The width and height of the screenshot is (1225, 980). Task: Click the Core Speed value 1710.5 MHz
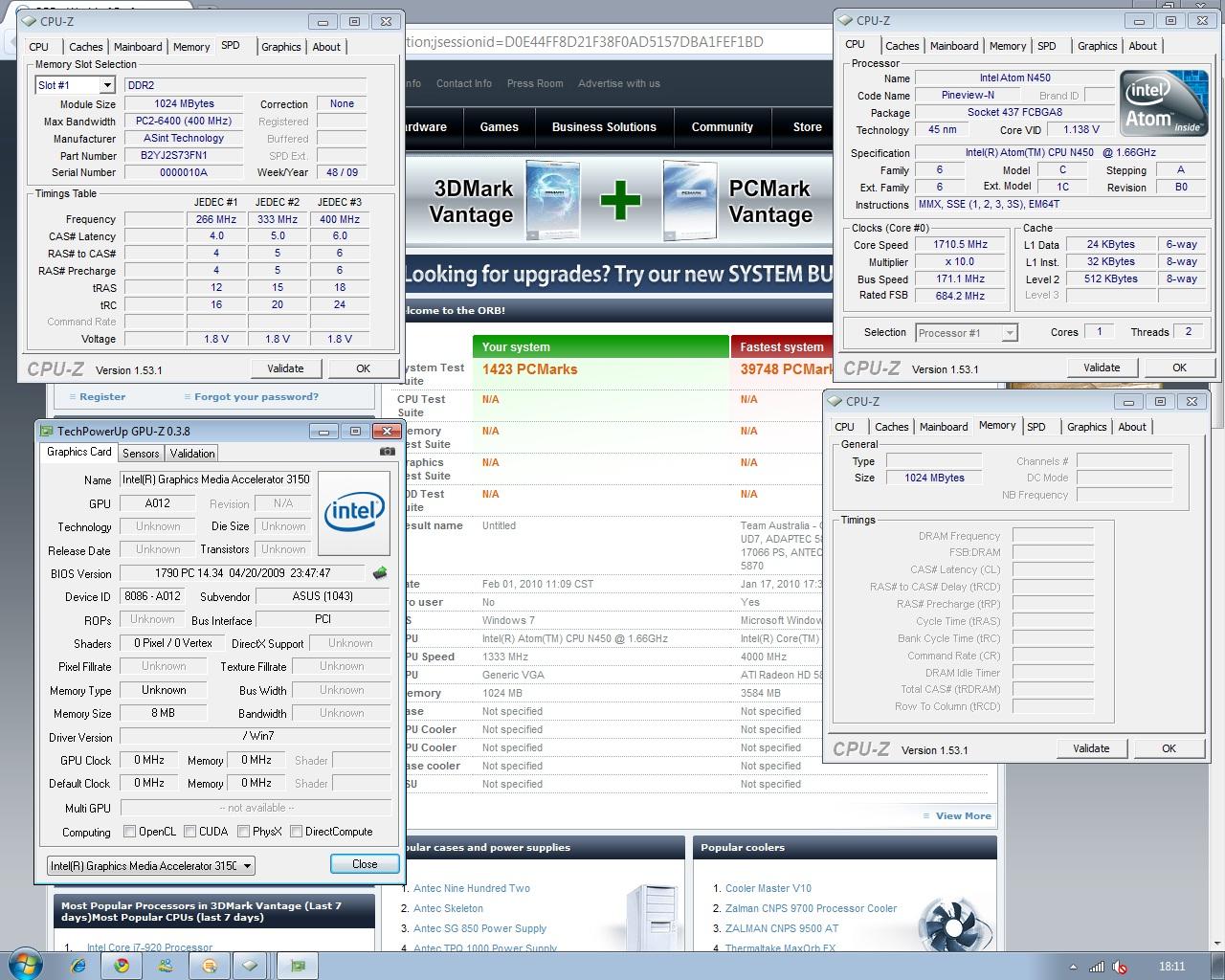960,245
